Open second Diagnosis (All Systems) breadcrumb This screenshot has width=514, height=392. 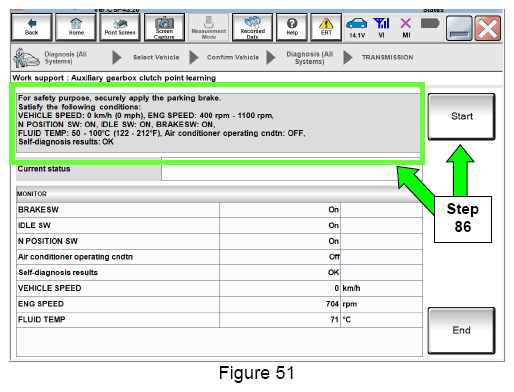(x=310, y=58)
